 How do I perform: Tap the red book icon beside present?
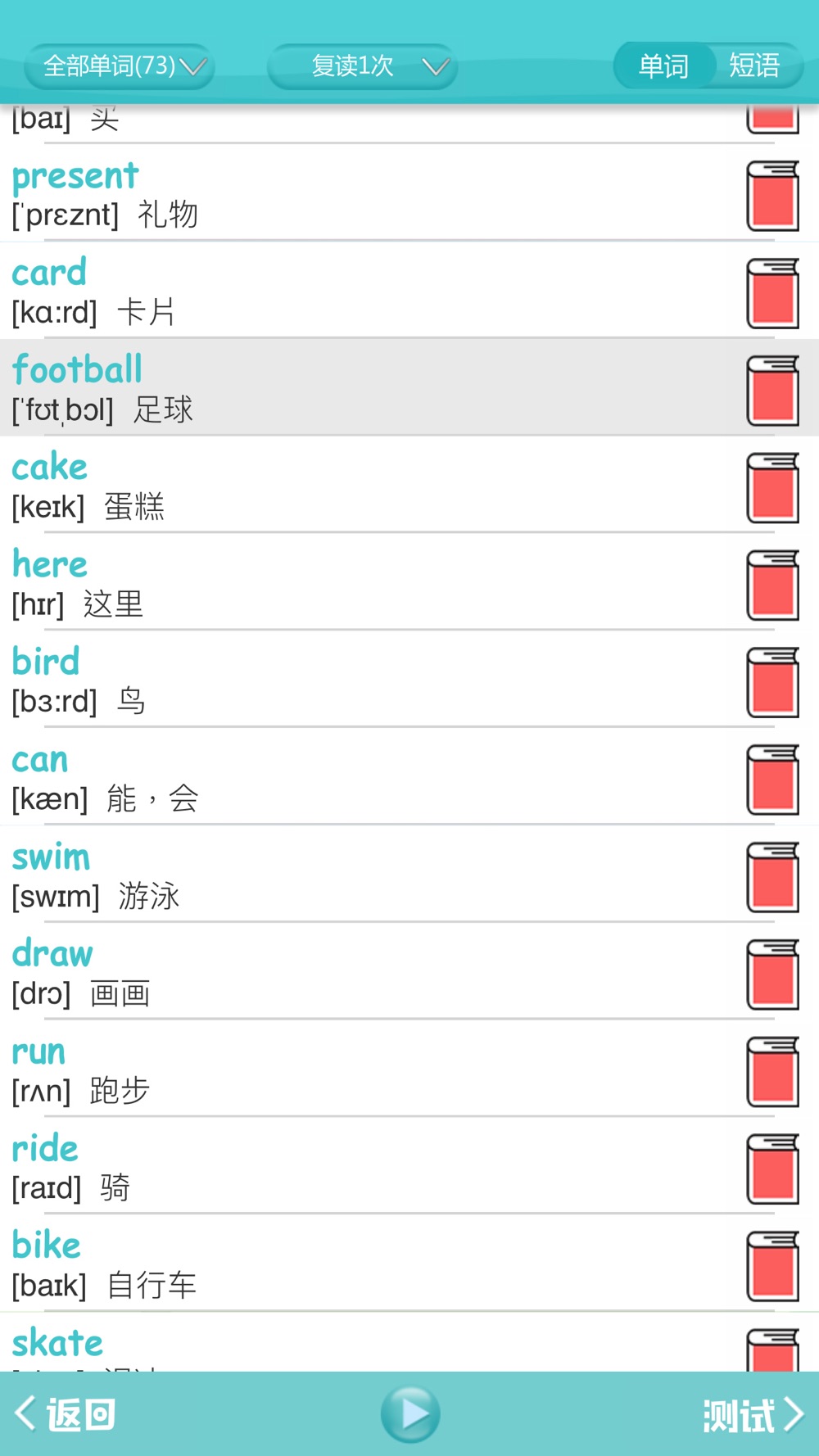click(772, 196)
